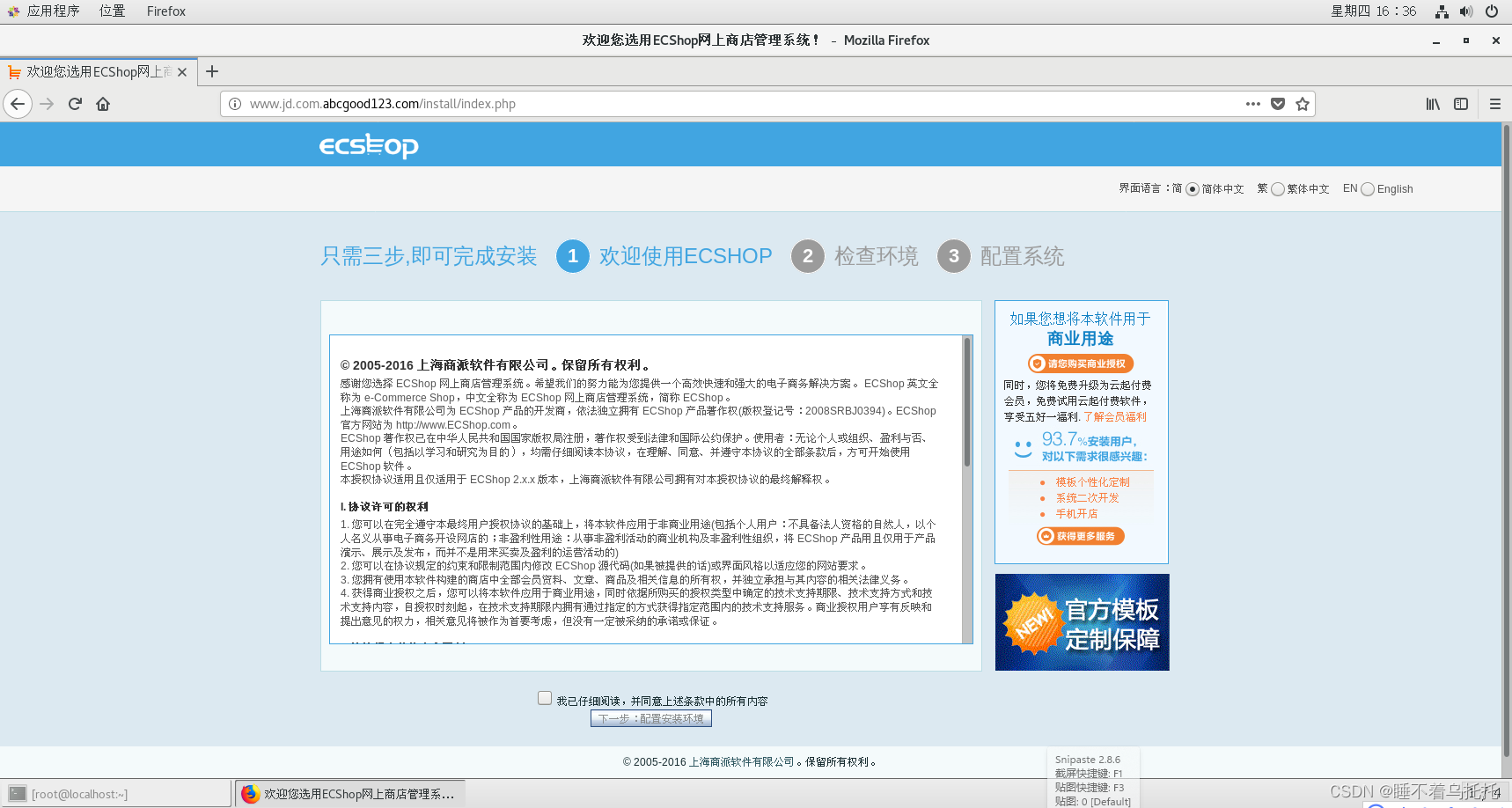The image size is (1512, 808).
Task: Open the Library bookmarks icon
Action: pos(1433,104)
